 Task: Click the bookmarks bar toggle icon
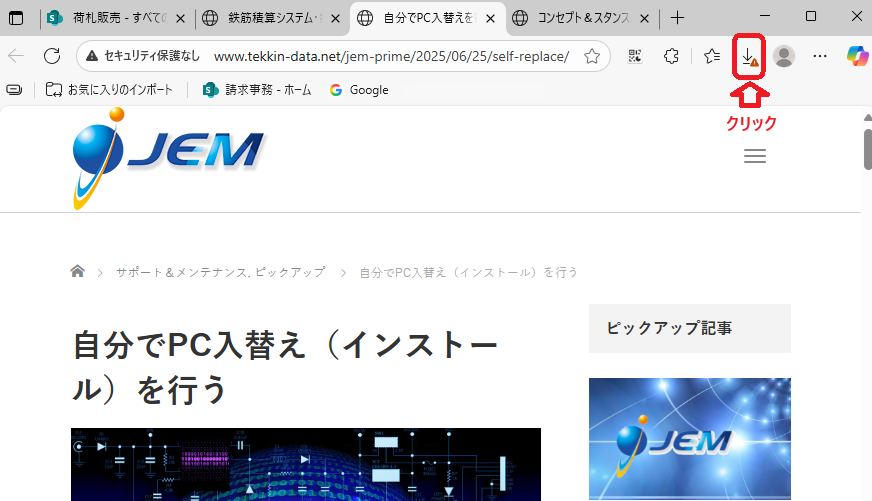pos(14,90)
